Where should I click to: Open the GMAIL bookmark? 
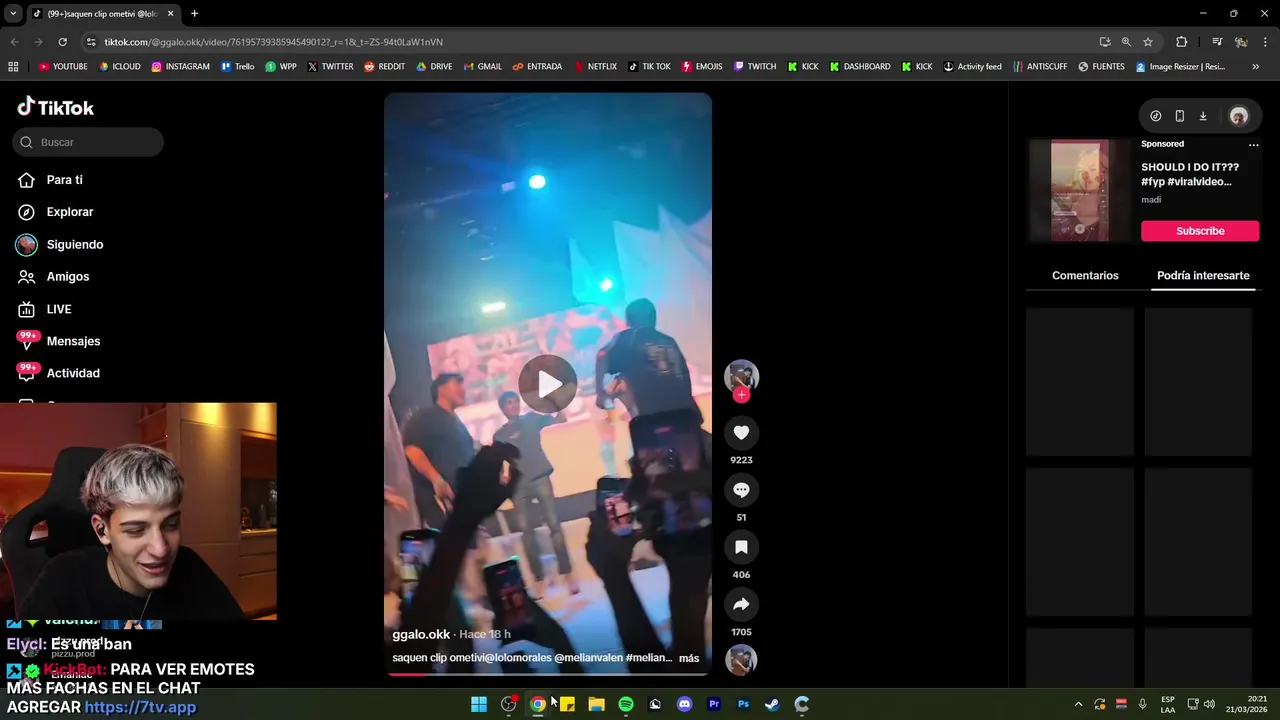pos(482,67)
